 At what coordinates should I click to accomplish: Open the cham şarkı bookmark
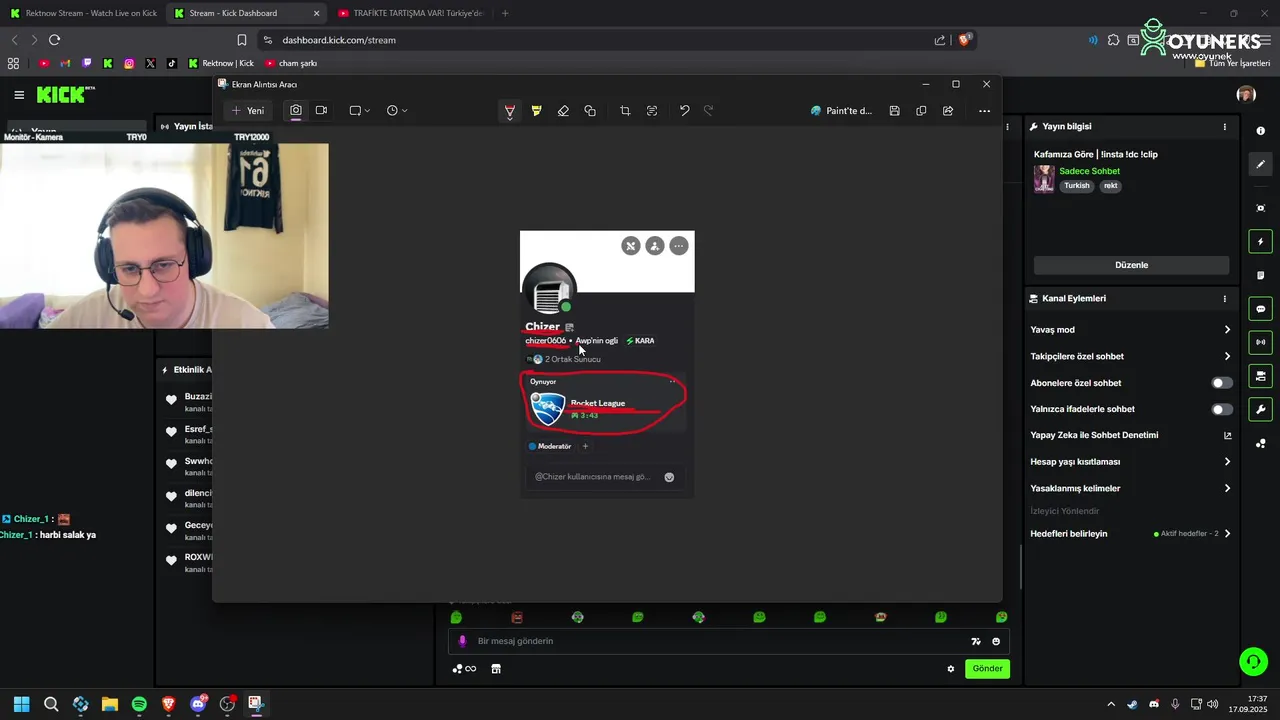click(x=291, y=63)
